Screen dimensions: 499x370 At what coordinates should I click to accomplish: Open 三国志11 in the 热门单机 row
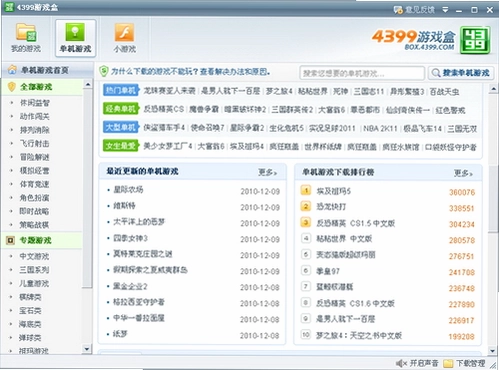[x=369, y=91]
